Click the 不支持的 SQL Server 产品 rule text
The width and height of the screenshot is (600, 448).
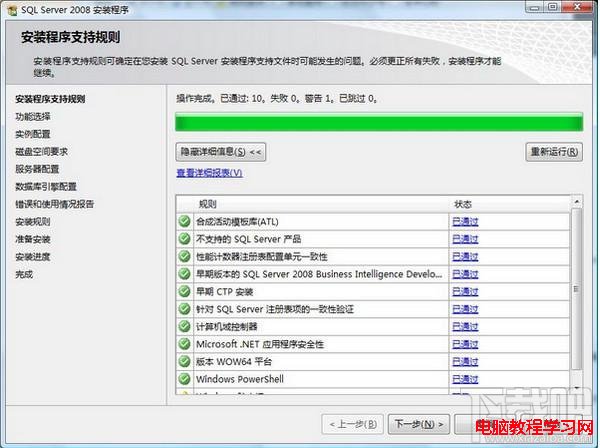click(249, 239)
